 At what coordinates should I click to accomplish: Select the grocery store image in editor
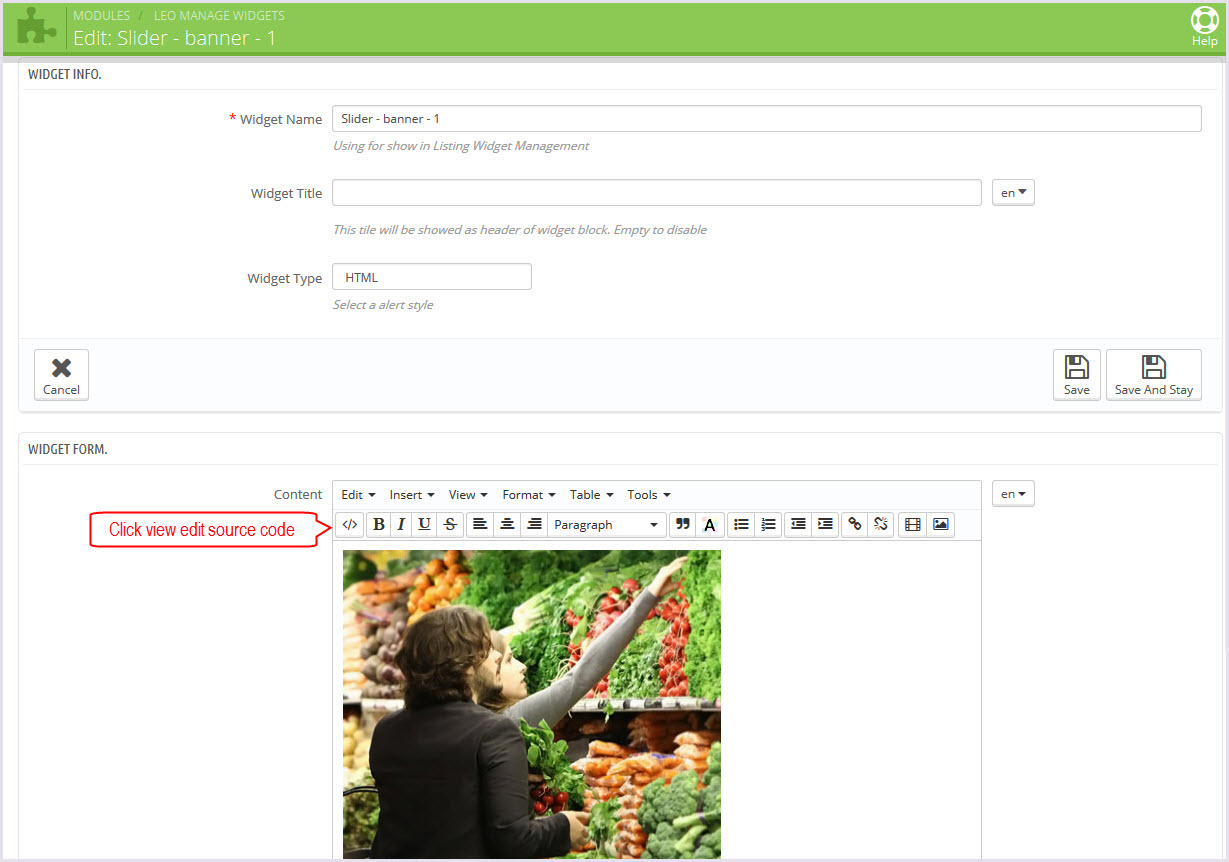[532, 704]
